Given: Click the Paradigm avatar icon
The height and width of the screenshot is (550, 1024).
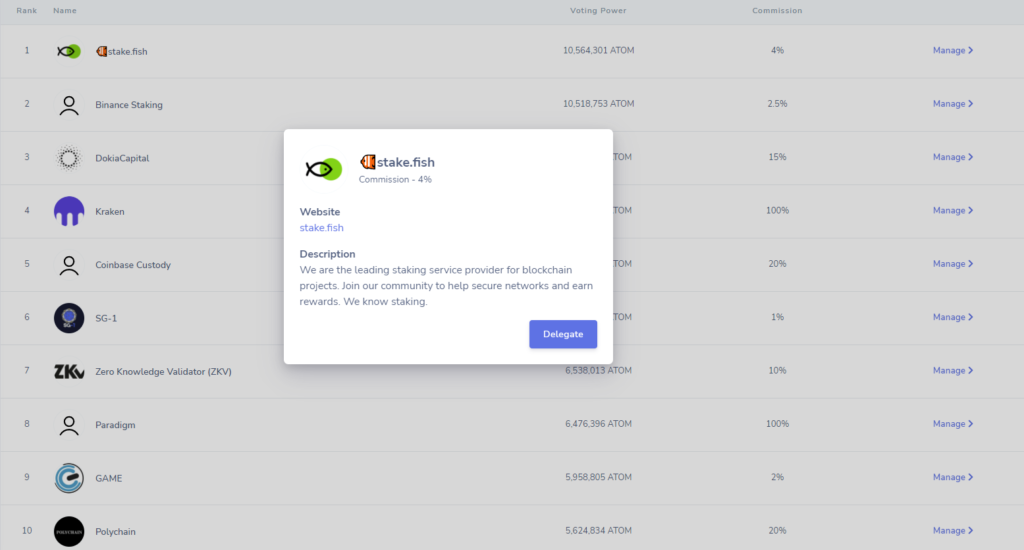Looking at the screenshot, I should coord(69,425).
